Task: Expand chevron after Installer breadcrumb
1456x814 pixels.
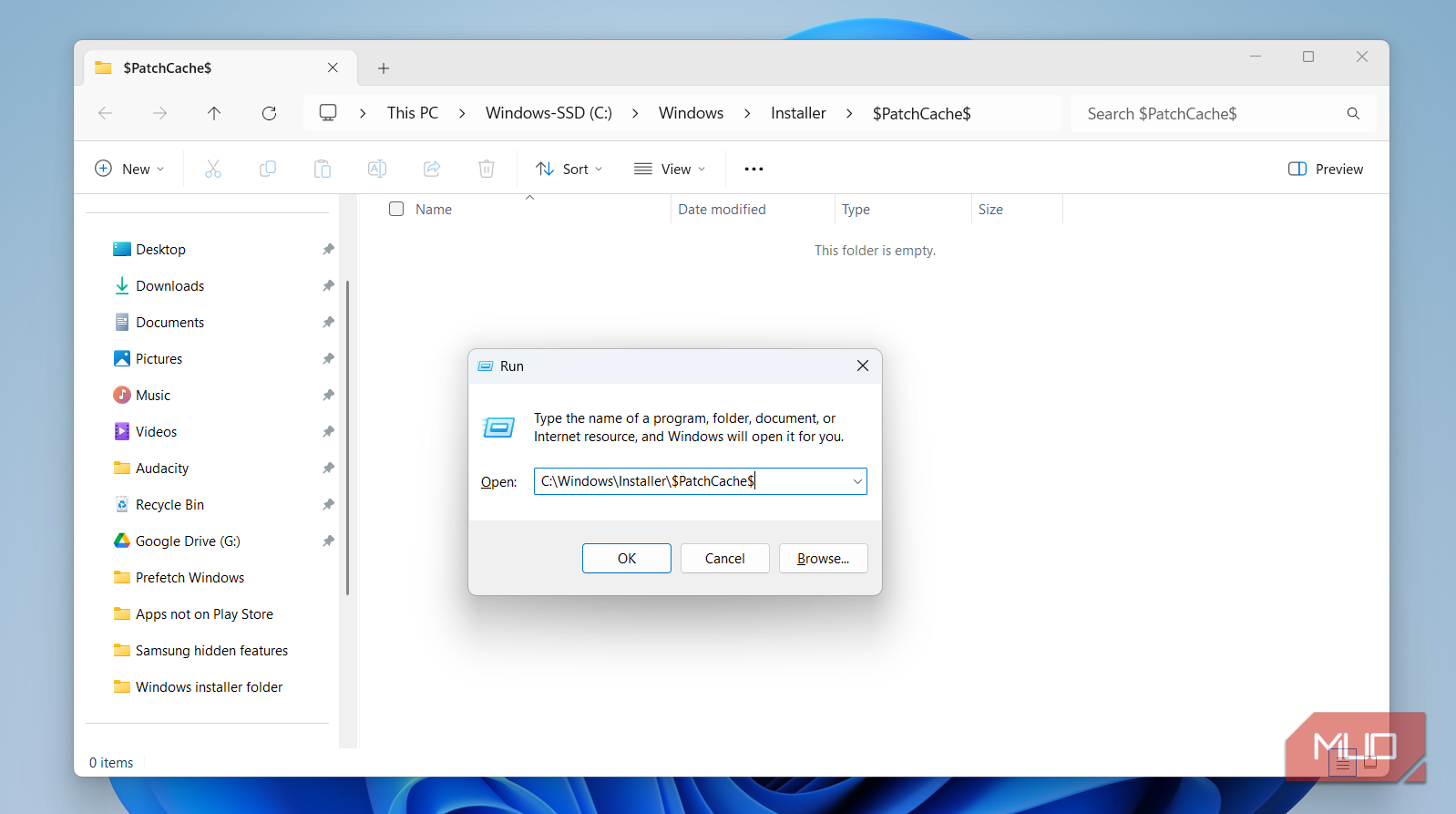Action: coord(849,113)
